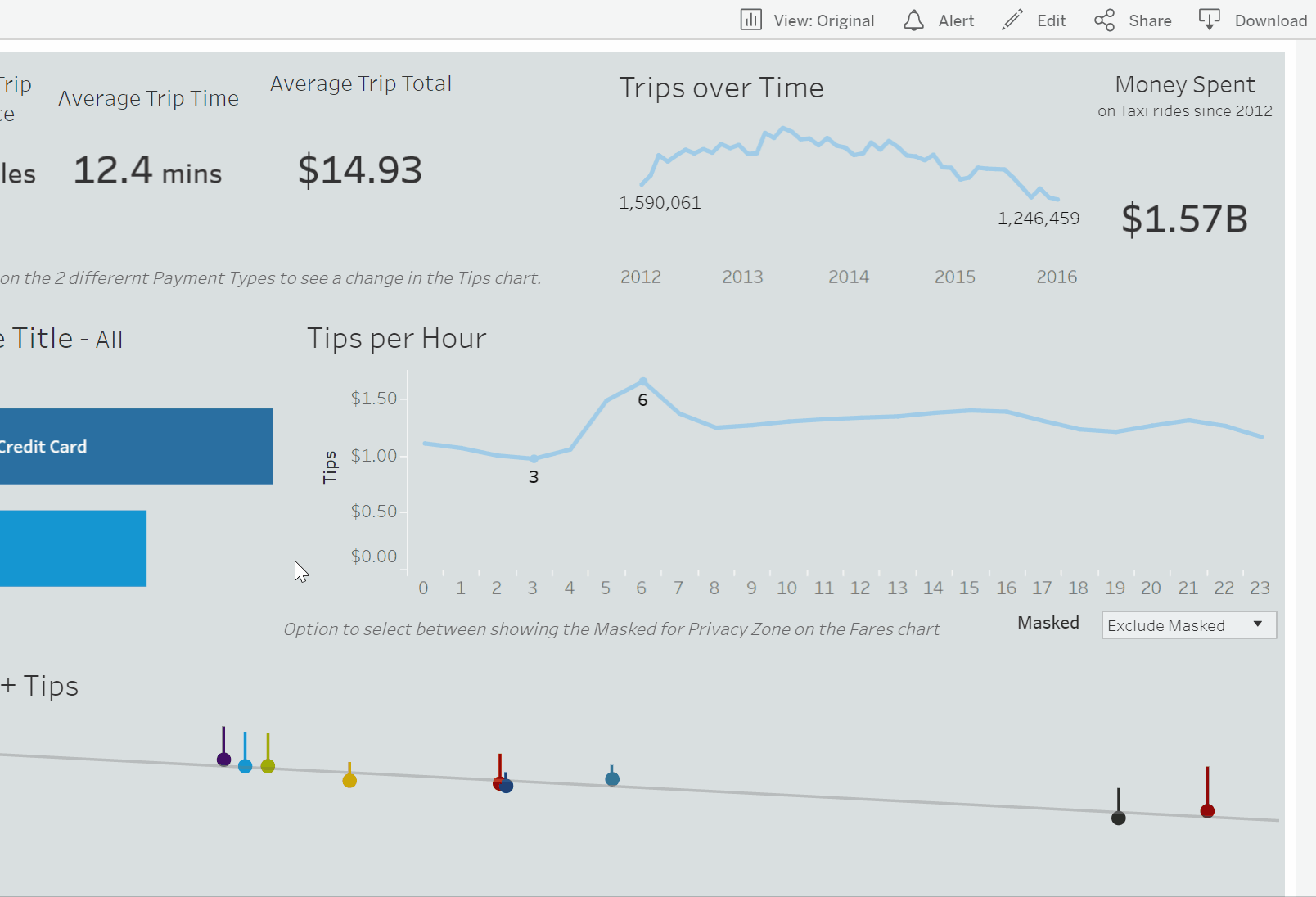Viewport: 1316px width, 897px height.
Task: Click the Share icon in the toolbar
Action: tap(1103, 20)
